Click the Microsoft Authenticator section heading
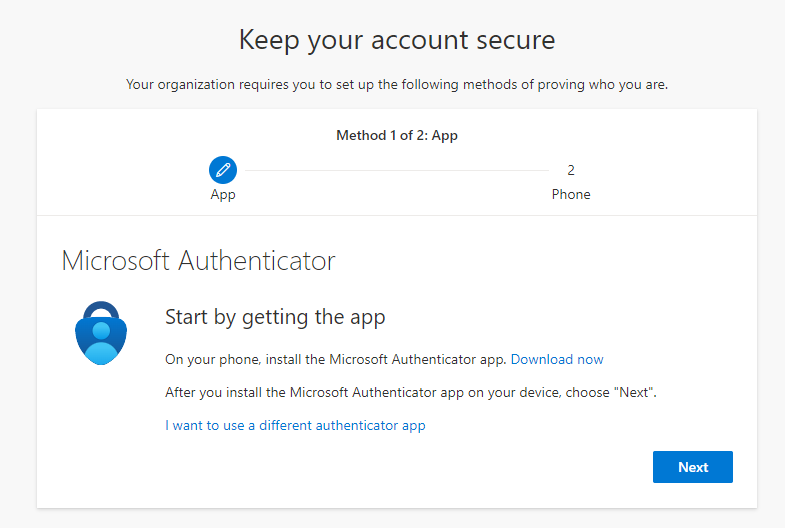The image size is (785, 528). point(198,261)
